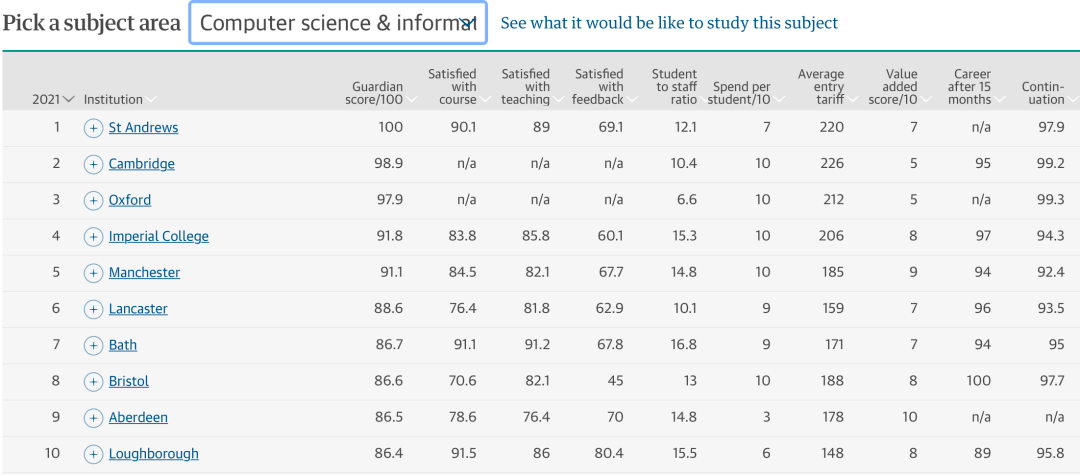The image size is (1080, 475).
Task: Expand Cambridge row plus icon
Action: pos(93,164)
